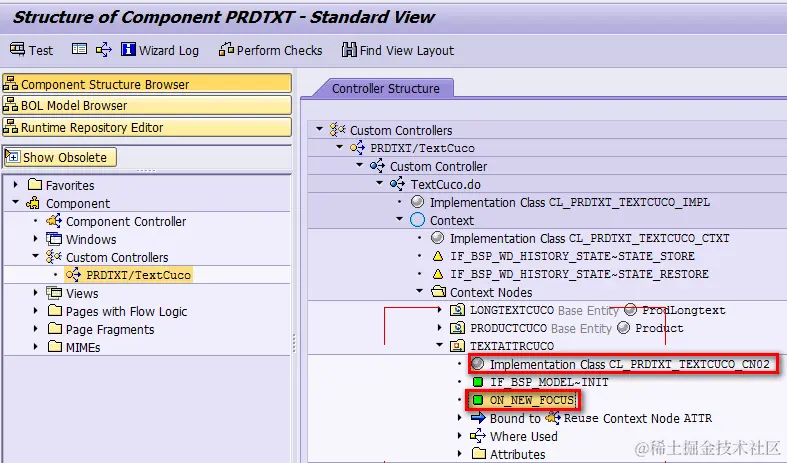This screenshot has width=787, height=463.
Task: Select IF_BSP_WD_HISTORY_STATE~STATE_RESTORE method
Action: (579, 274)
